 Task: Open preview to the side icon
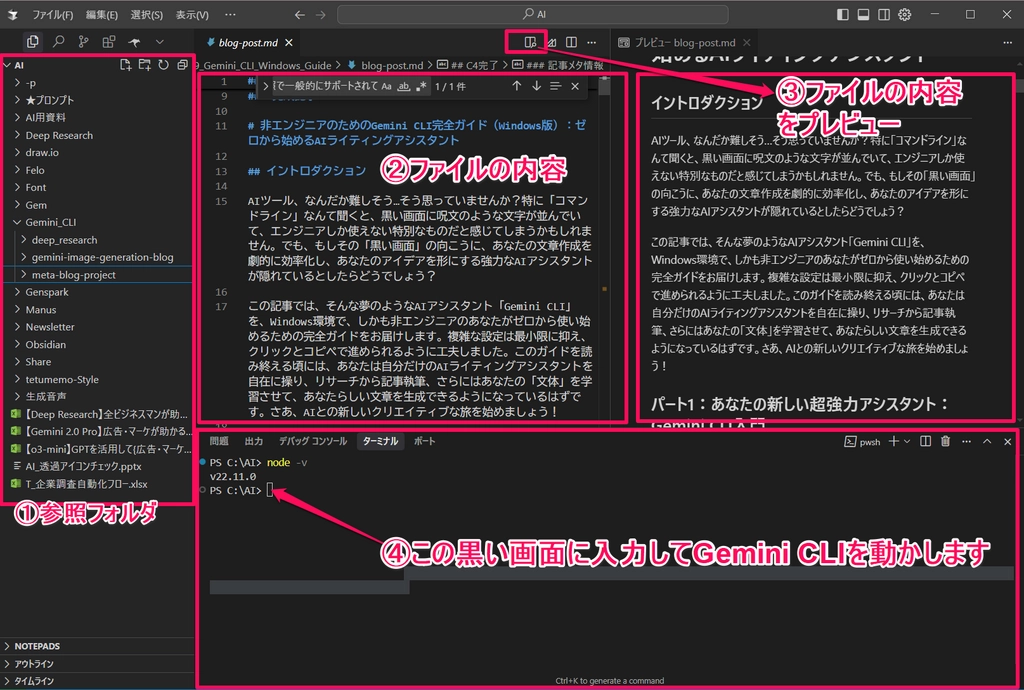(530, 42)
